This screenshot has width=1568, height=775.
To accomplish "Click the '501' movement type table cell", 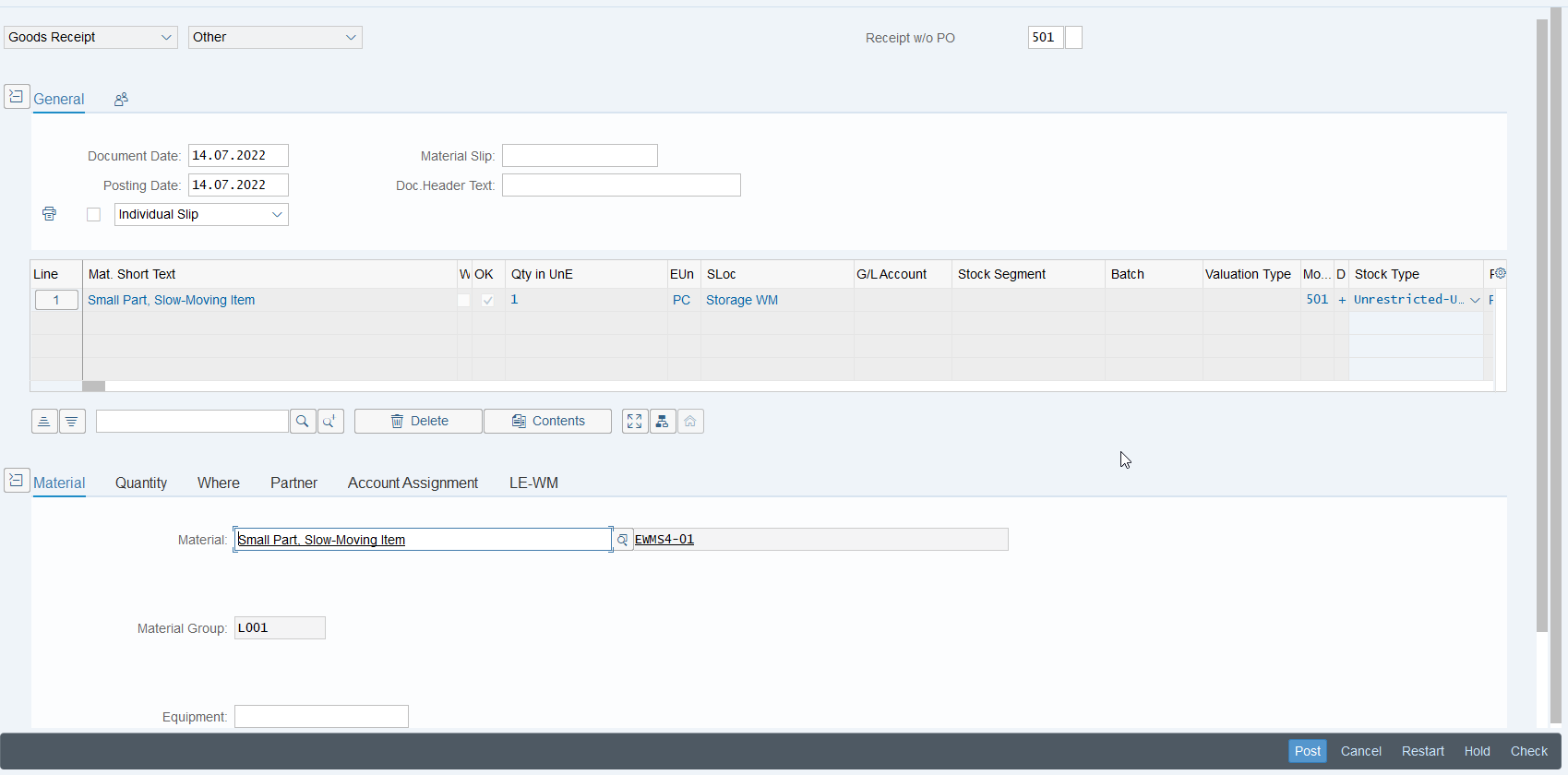I will point(1317,300).
